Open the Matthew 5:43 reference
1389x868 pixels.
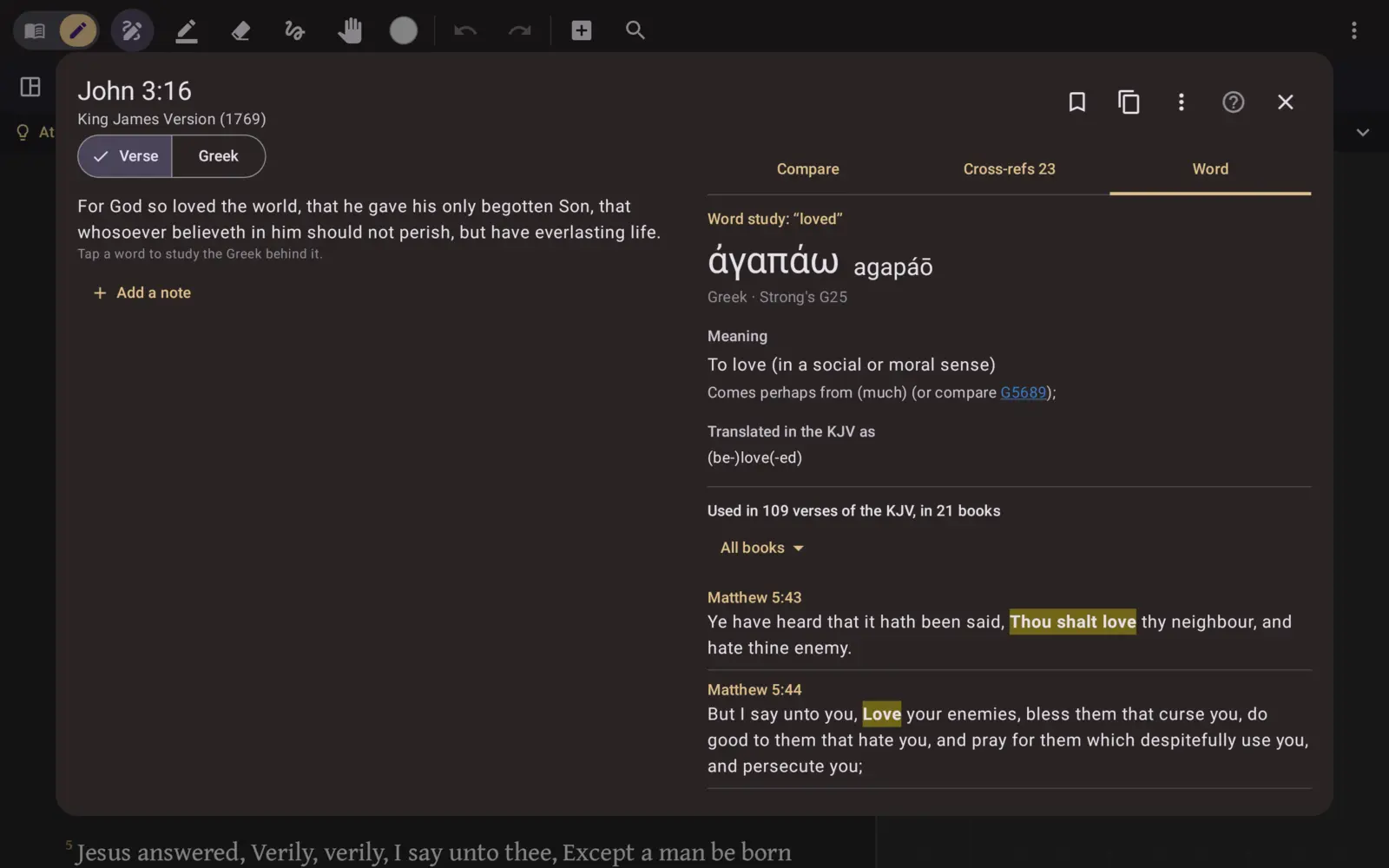coord(754,597)
